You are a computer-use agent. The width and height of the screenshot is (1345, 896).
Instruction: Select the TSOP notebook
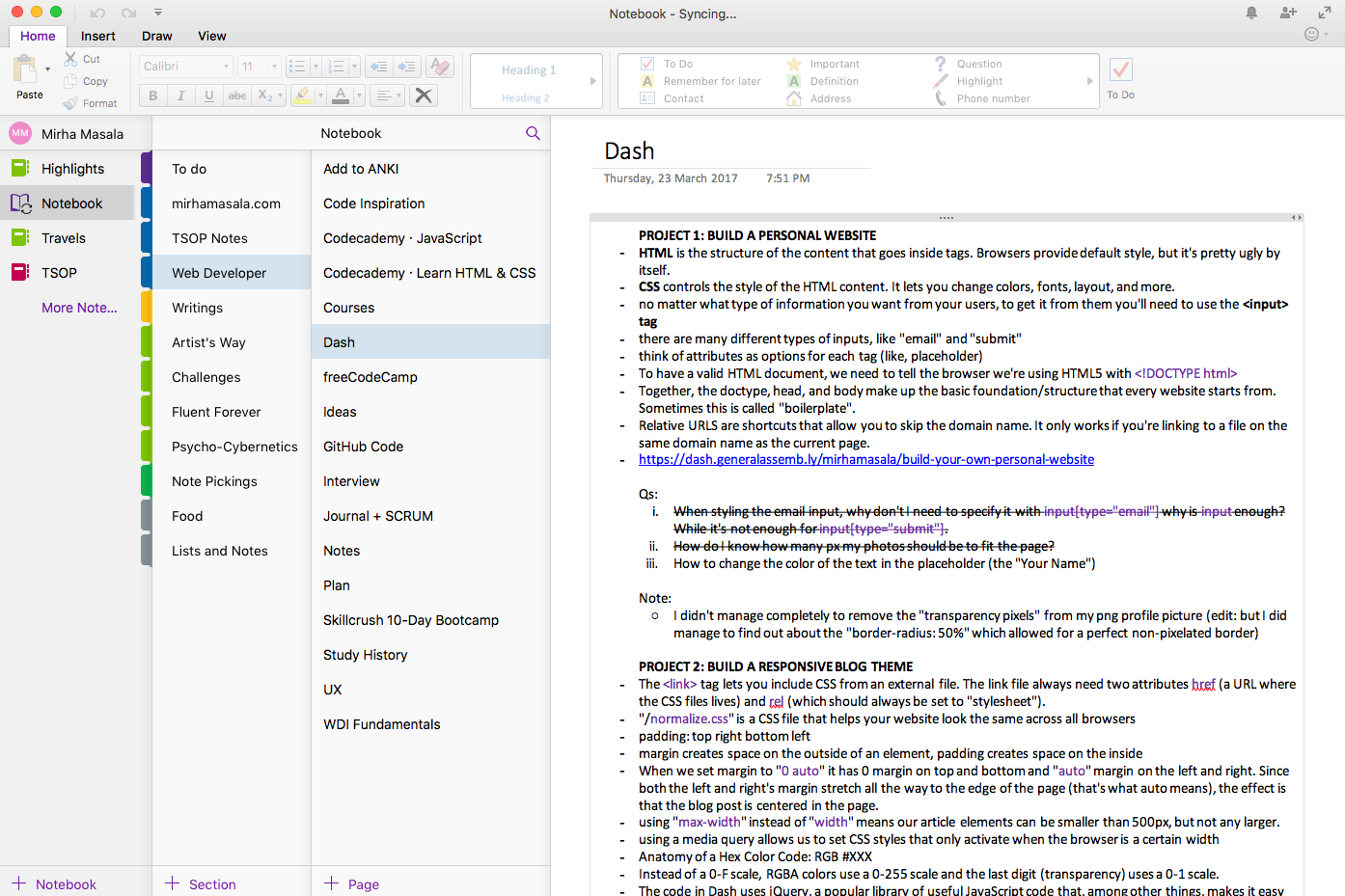(68, 273)
